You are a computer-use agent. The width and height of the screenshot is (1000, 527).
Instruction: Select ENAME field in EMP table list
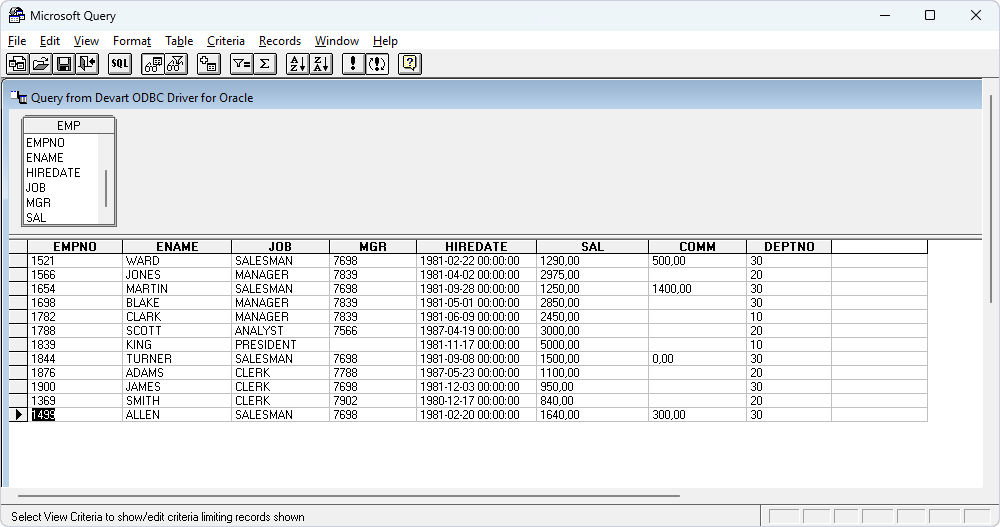pyautogui.click(x=45, y=158)
